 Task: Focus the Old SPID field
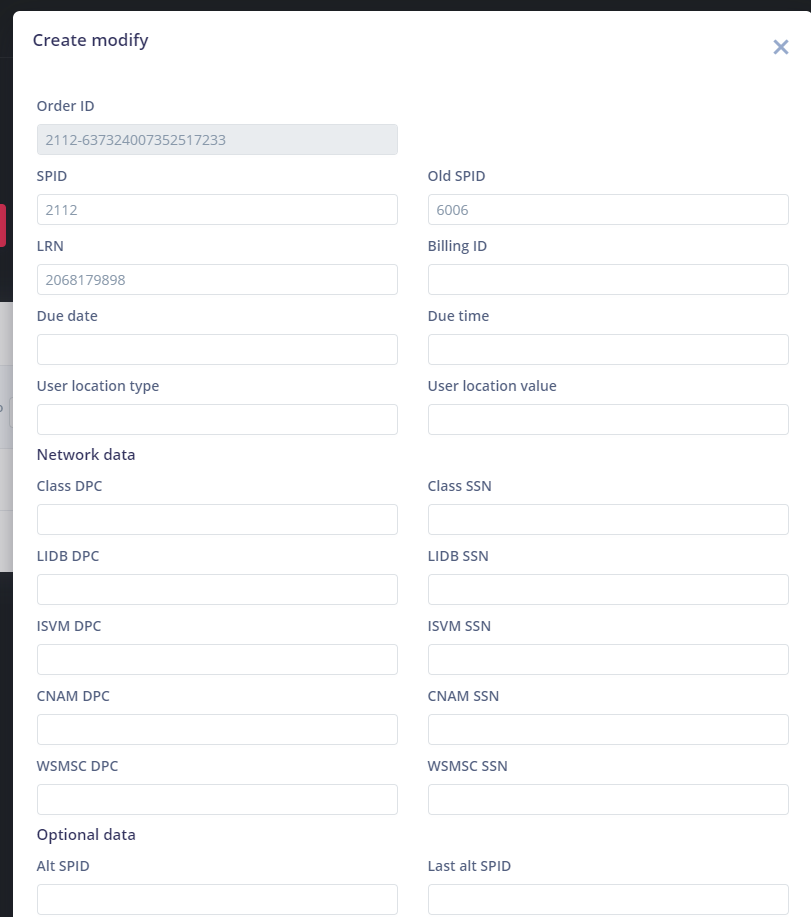[x=608, y=210]
